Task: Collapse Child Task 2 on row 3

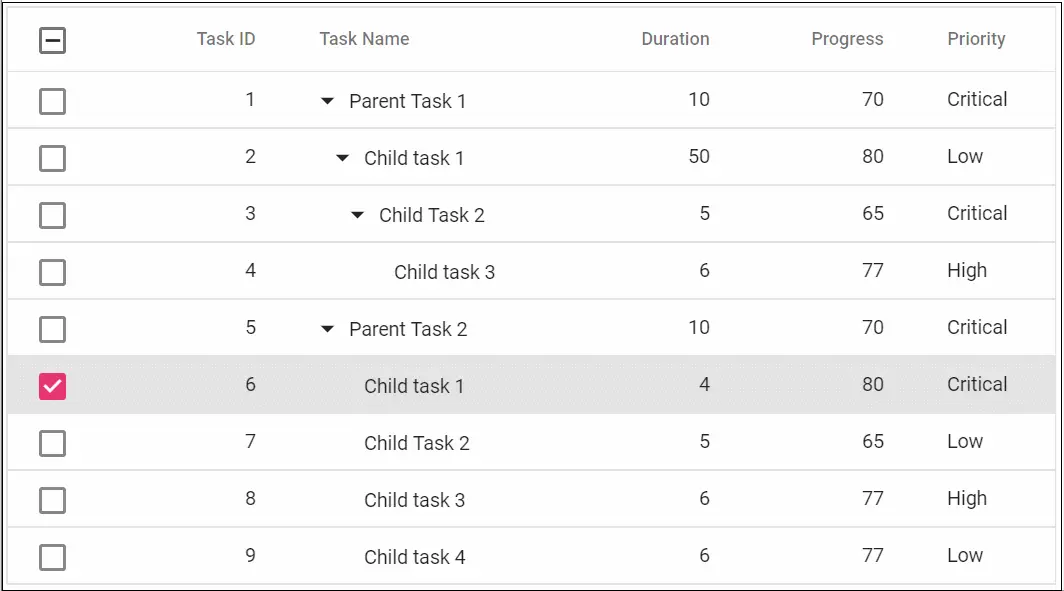Action: point(358,214)
